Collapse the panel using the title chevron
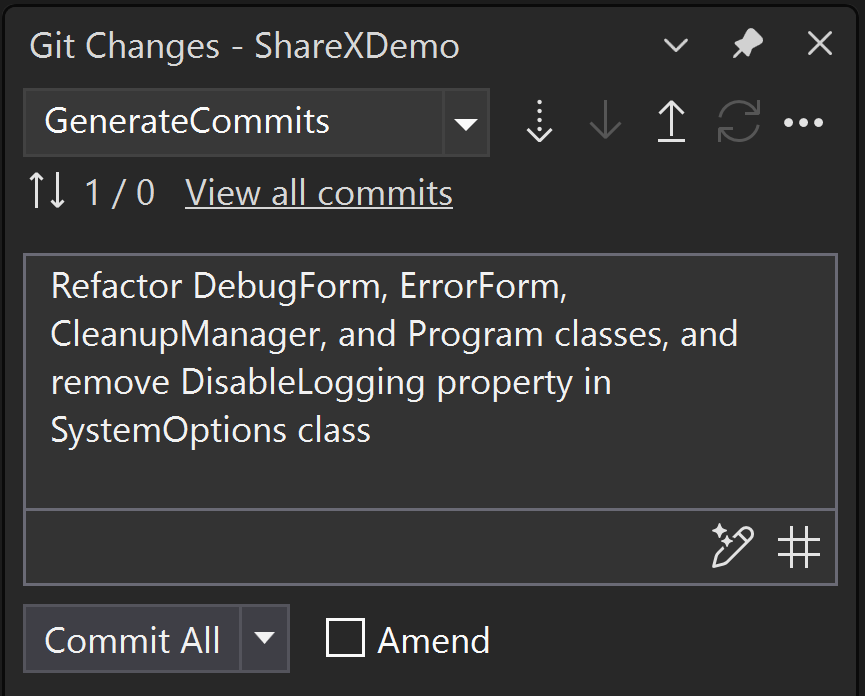The height and width of the screenshot is (696, 865). [x=675, y=45]
